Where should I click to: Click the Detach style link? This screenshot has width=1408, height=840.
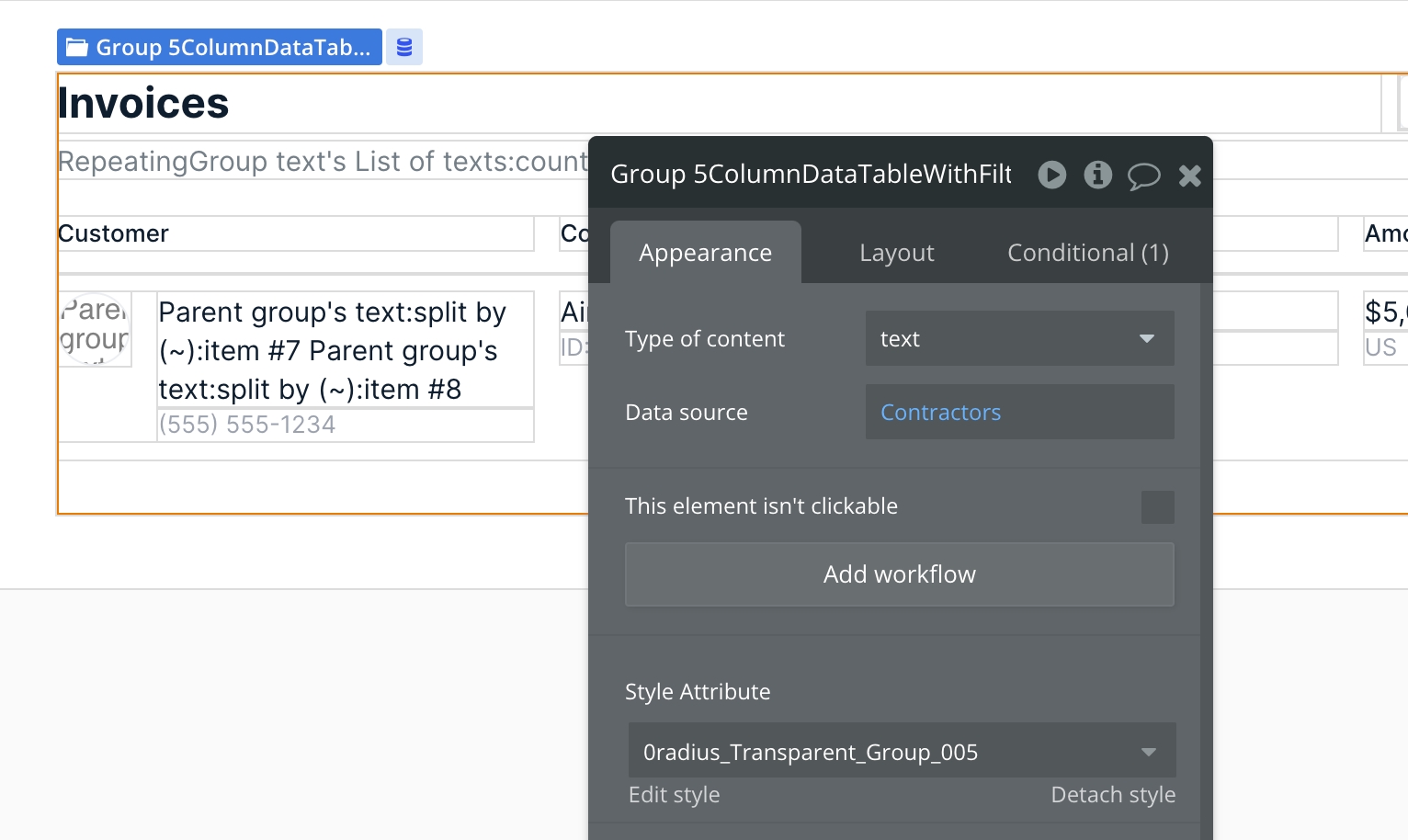1112,795
